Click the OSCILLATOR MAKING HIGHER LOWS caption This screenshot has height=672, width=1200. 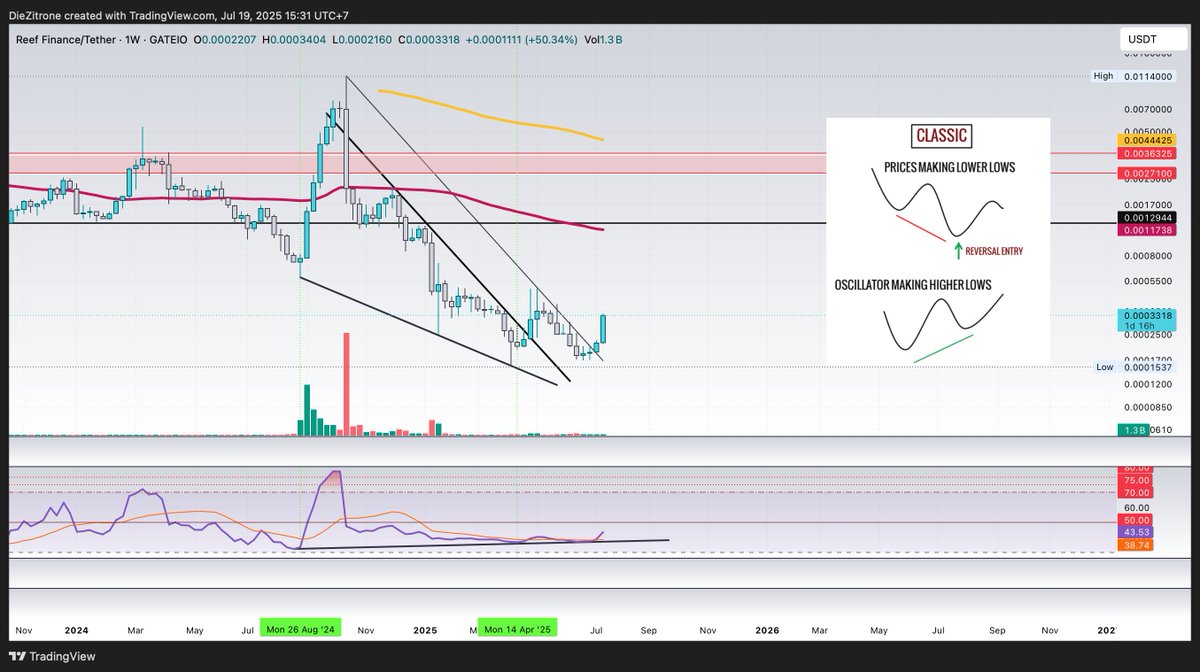(913, 285)
